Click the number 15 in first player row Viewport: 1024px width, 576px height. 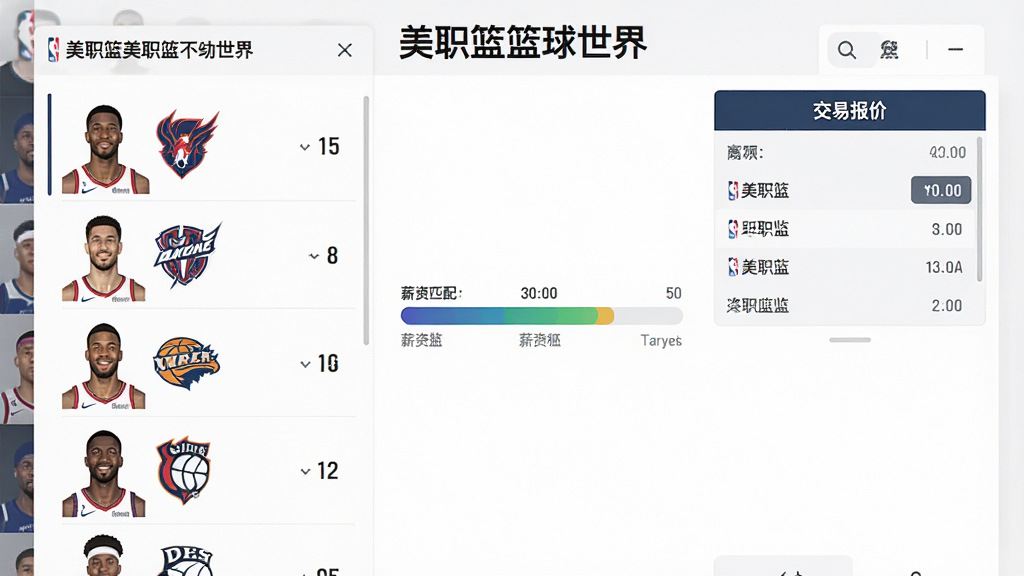pos(328,146)
